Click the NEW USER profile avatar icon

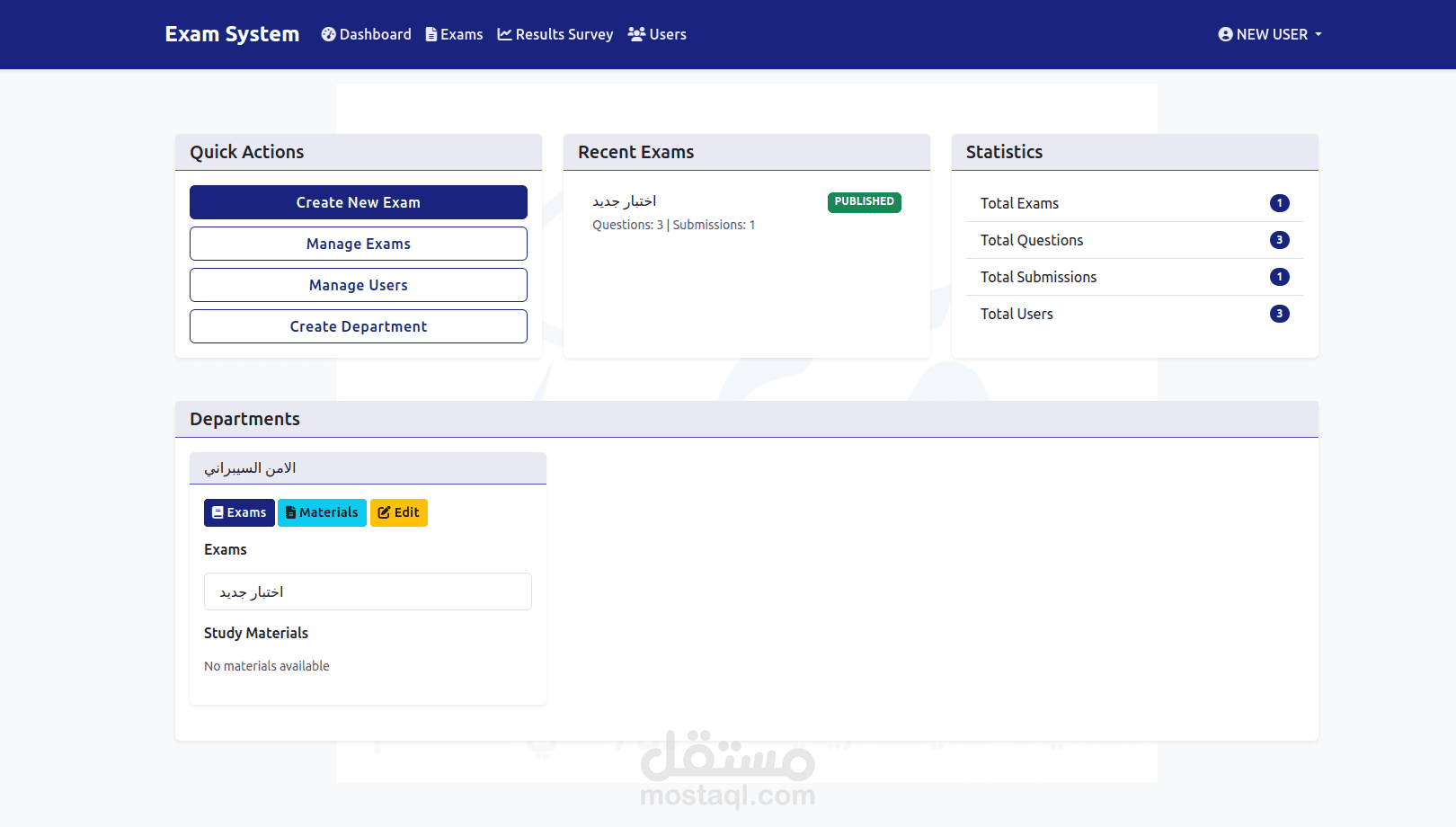[x=1225, y=34]
